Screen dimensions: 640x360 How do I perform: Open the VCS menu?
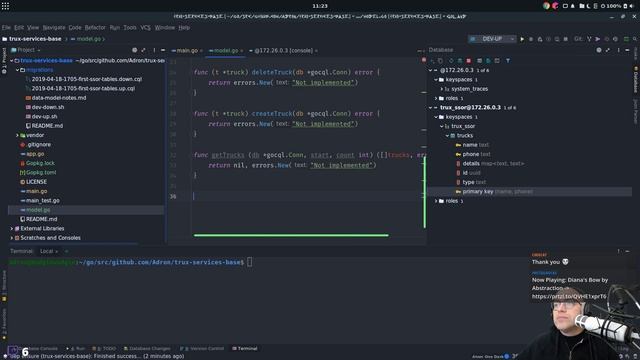click(x=145, y=27)
